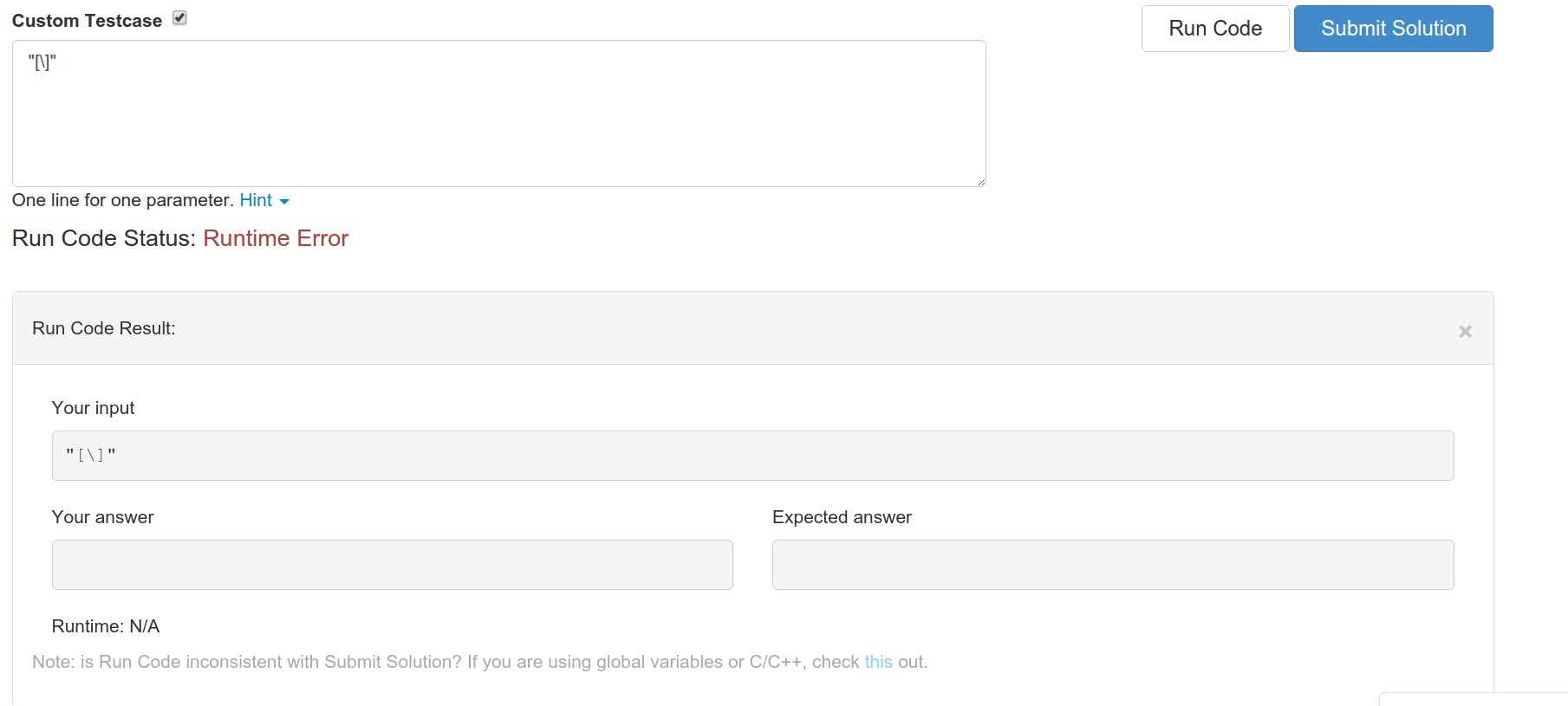Viewport: 1568px width, 706px height.
Task: Select the empty Your answer box
Action: coord(392,565)
